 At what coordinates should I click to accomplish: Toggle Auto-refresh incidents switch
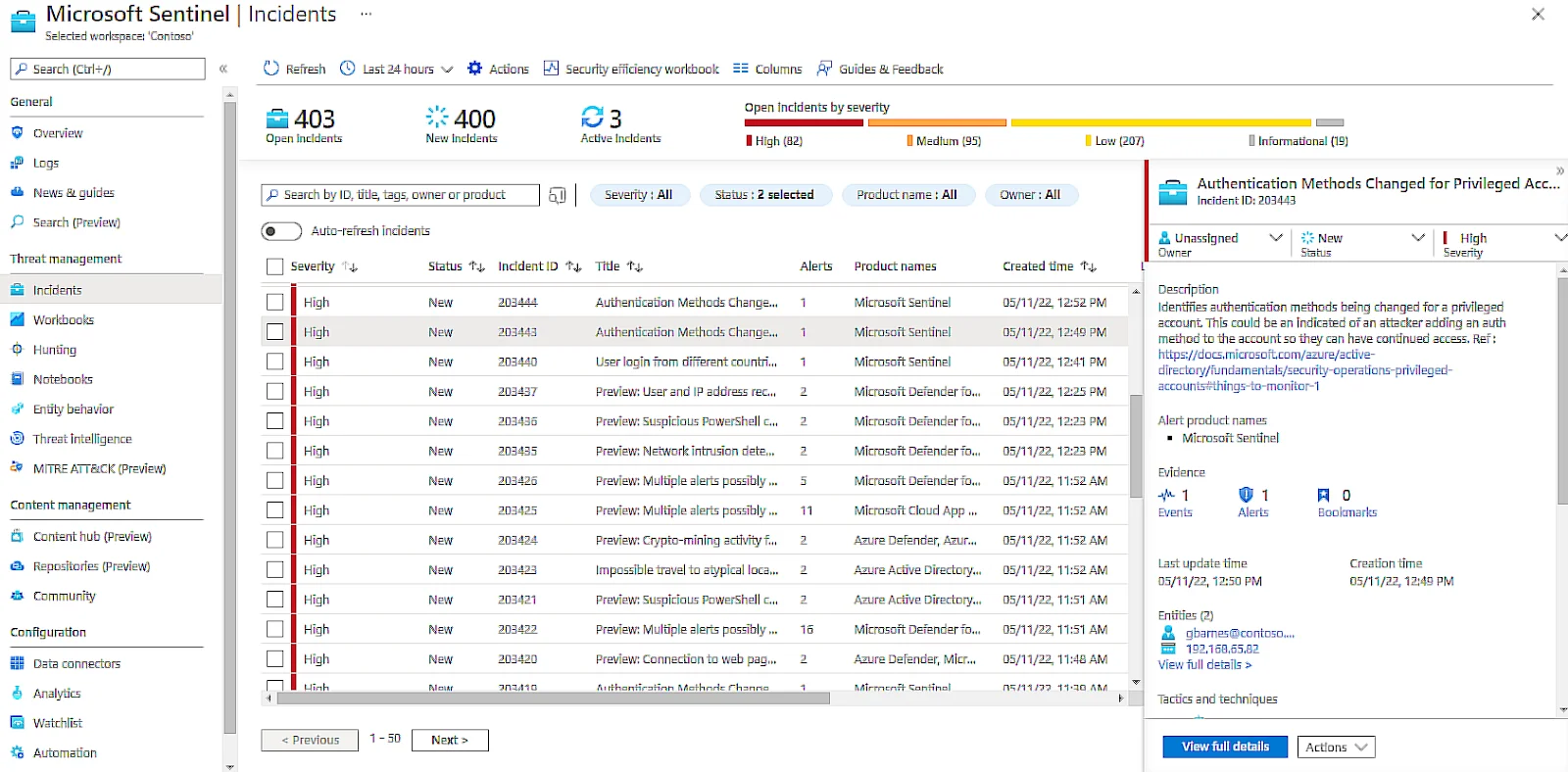(x=281, y=231)
